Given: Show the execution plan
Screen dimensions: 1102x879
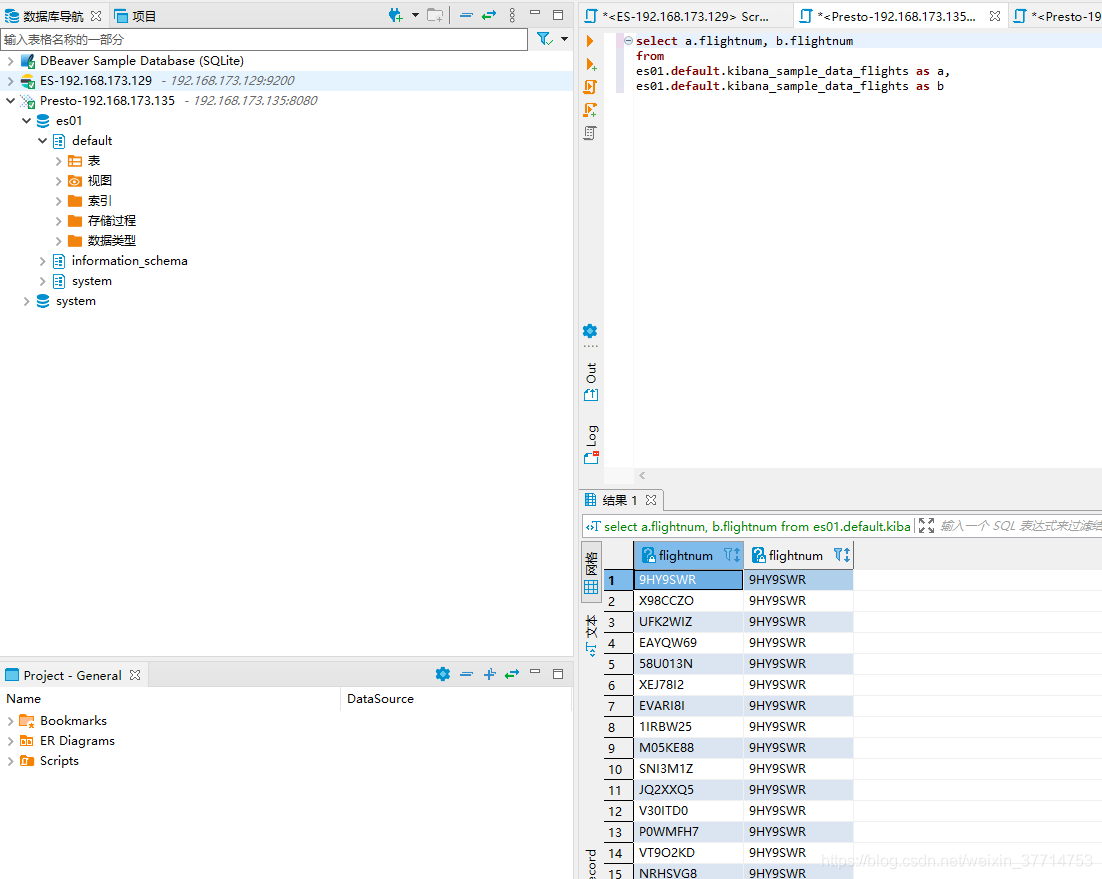Looking at the screenshot, I should [590, 132].
